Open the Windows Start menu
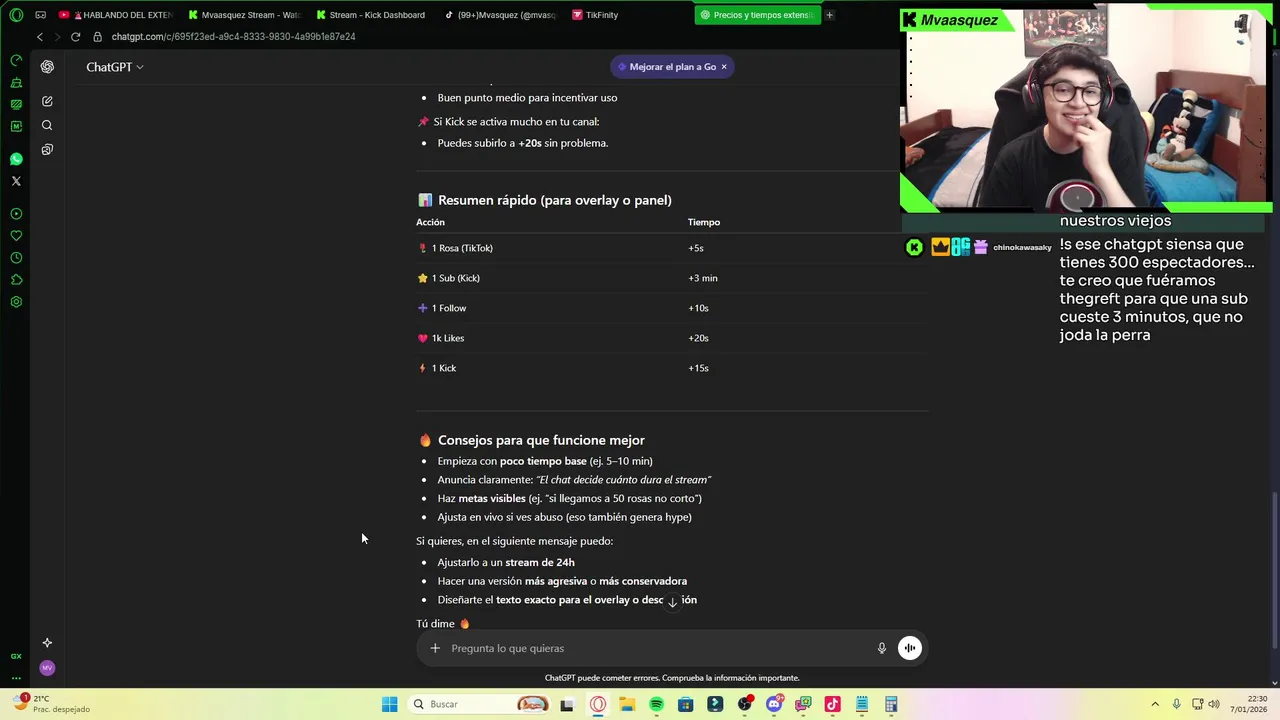 coord(389,704)
